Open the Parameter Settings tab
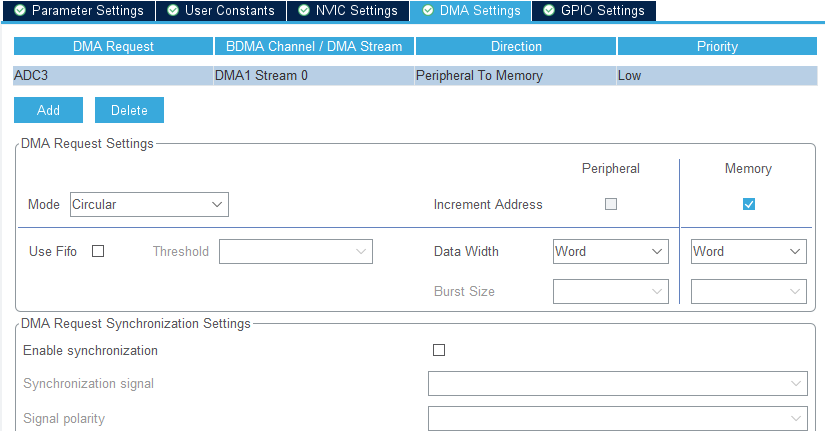This screenshot has width=825, height=431. coord(79,11)
